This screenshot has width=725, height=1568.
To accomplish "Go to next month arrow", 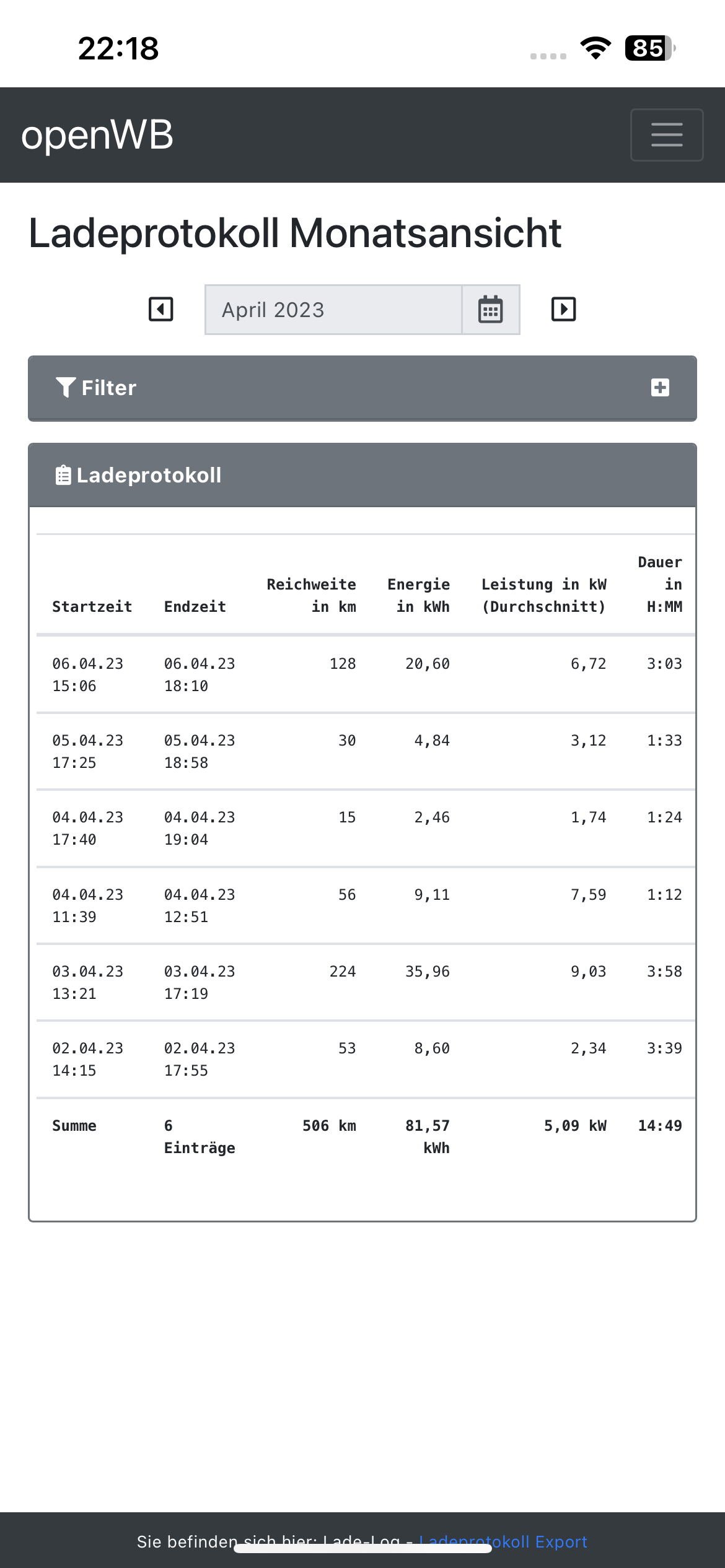I will 563,309.
